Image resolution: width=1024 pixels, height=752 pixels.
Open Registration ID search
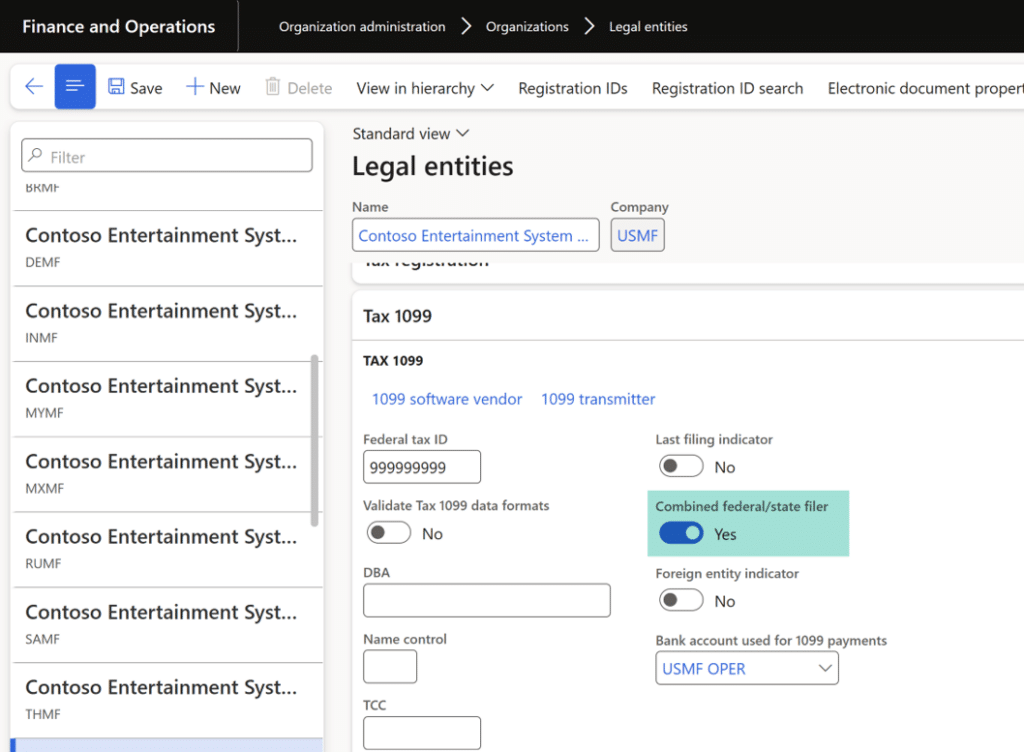pos(727,88)
